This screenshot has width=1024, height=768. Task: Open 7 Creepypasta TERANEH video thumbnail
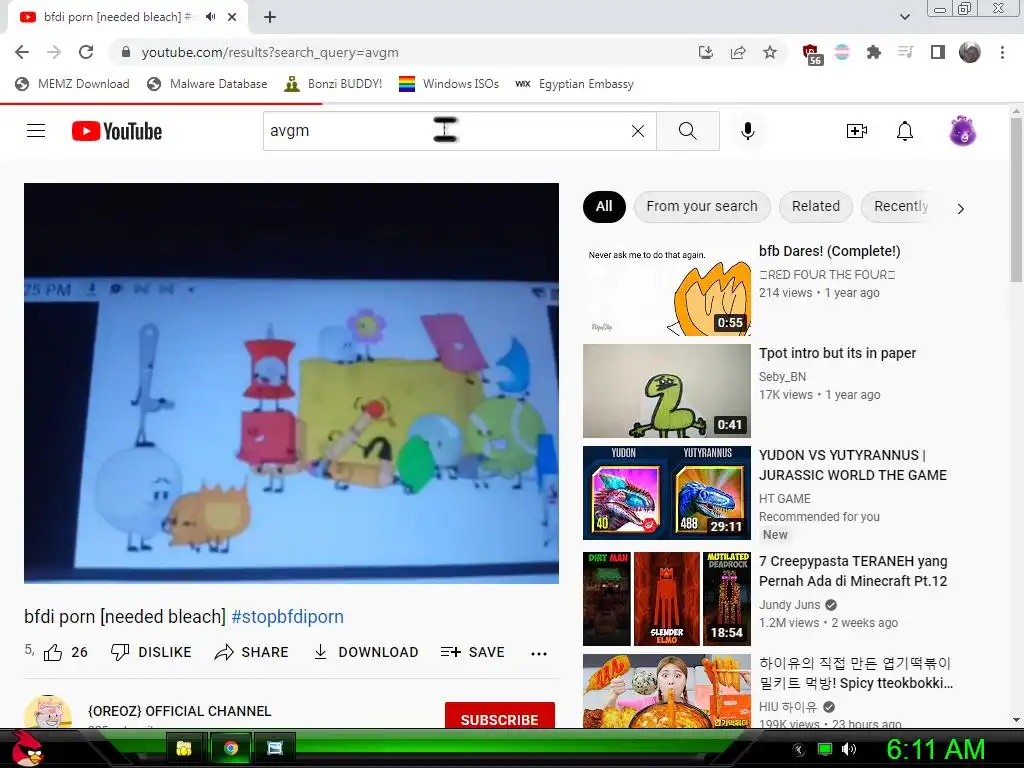coord(667,599)
